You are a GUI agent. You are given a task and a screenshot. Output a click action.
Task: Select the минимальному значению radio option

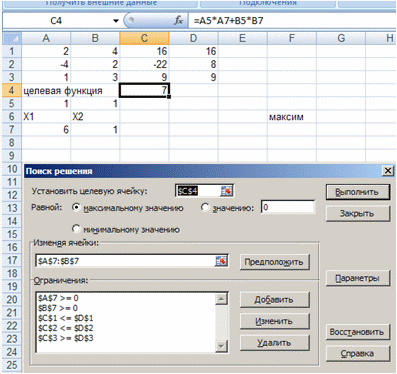click(76, 229)
